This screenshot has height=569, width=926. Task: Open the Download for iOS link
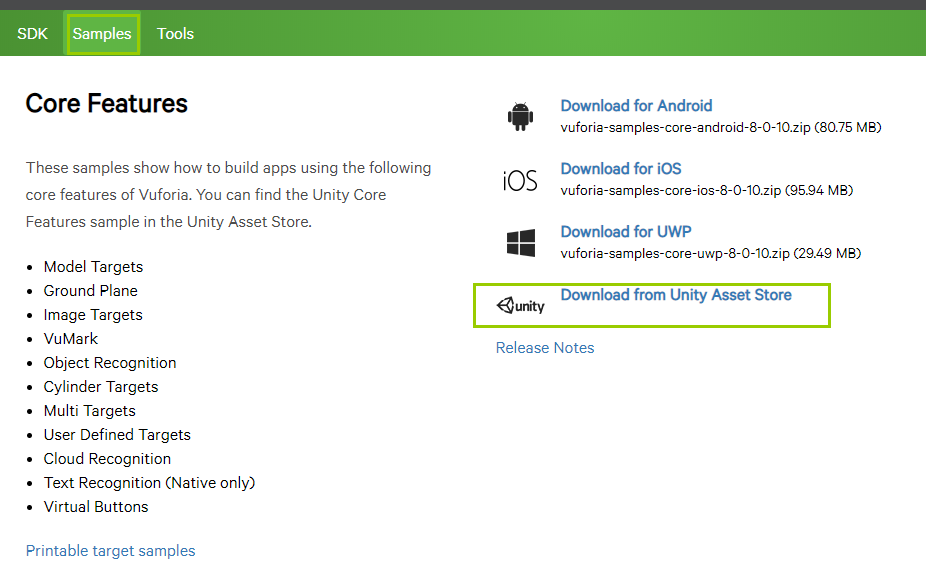point(621,169)
